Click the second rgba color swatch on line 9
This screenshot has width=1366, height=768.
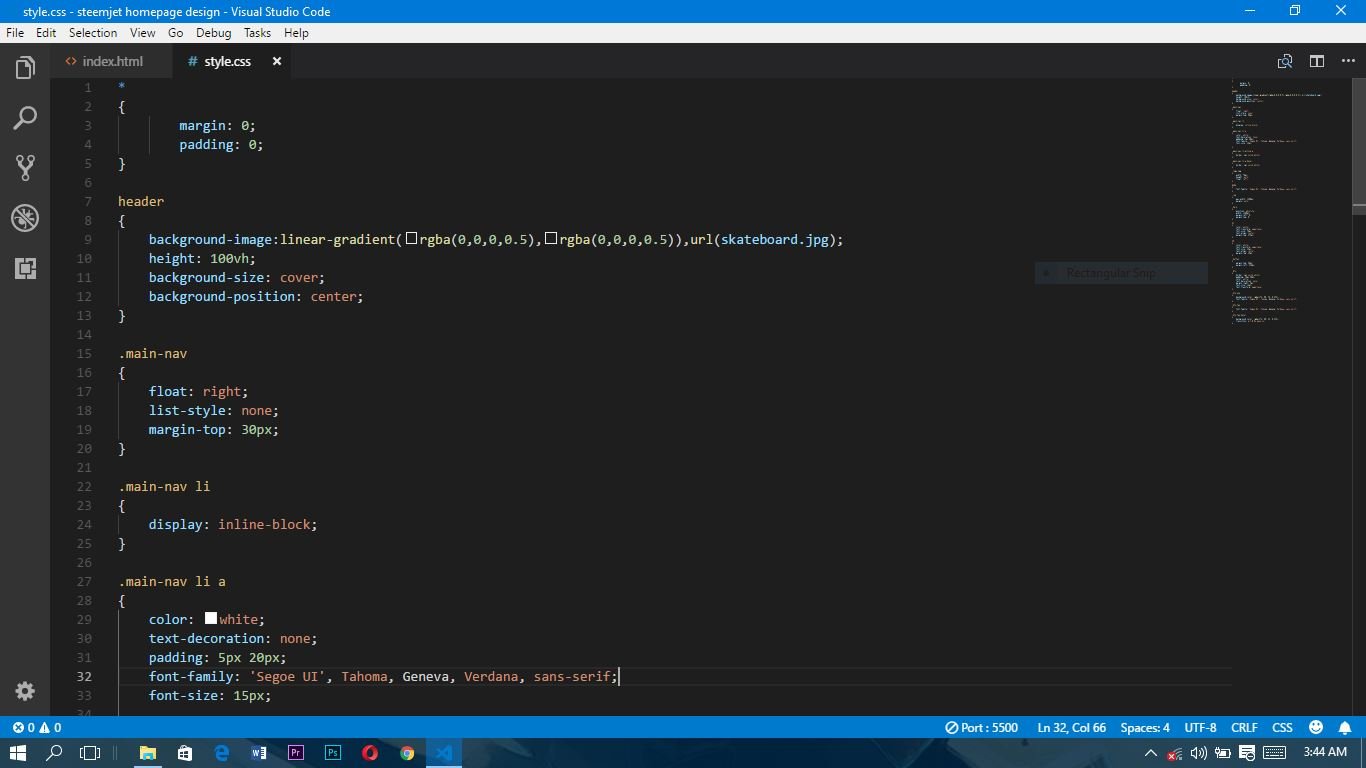pos(551,239)
